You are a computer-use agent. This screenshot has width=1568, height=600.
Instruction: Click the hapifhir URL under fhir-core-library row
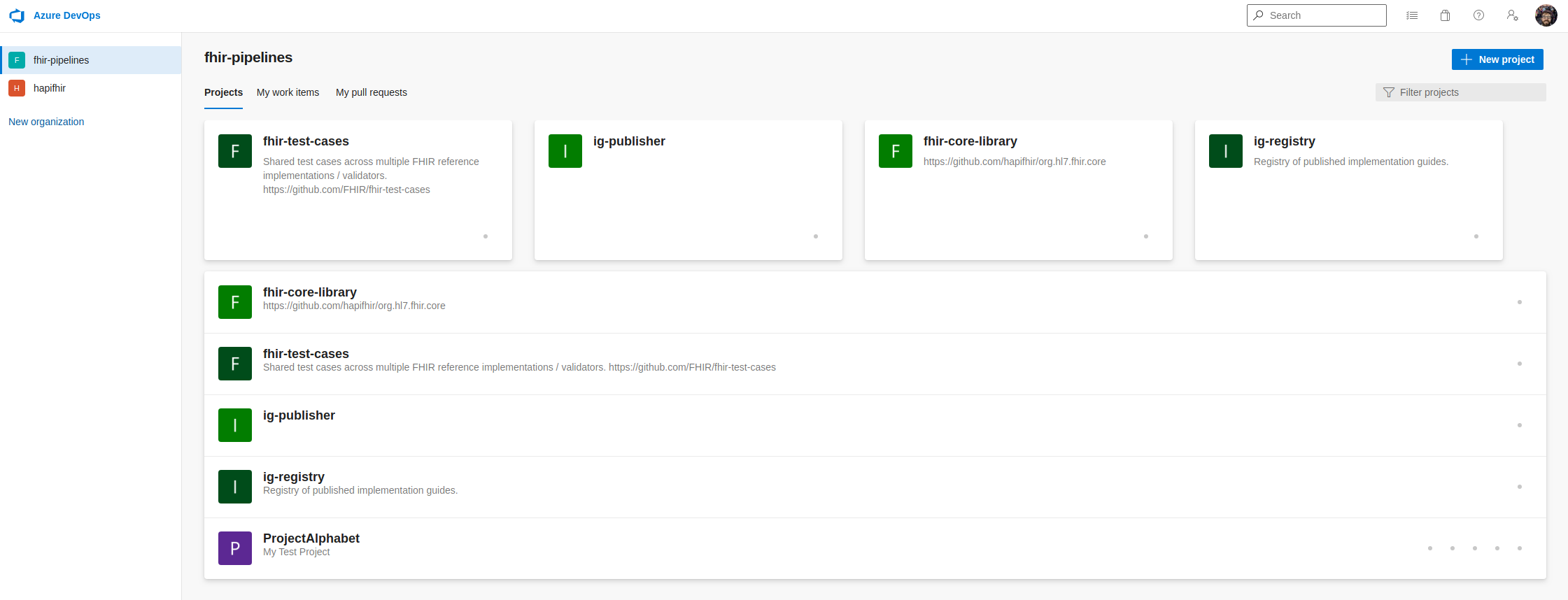[x=354, y=306]
